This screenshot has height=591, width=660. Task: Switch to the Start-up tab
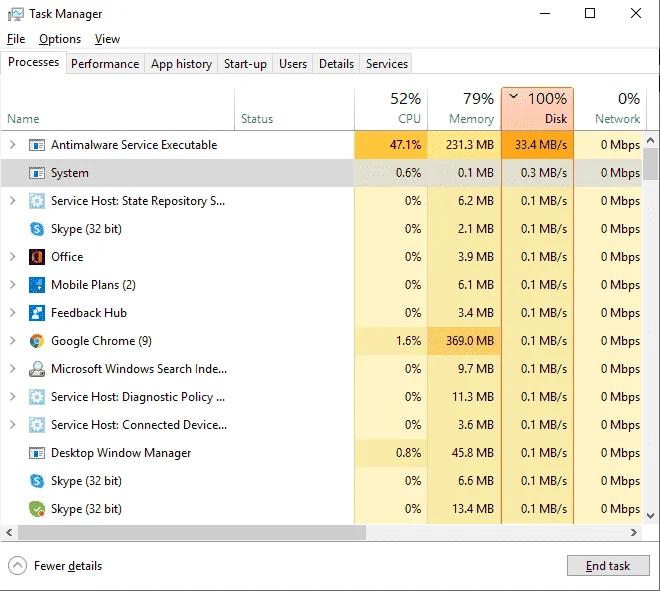coord(245,64)
